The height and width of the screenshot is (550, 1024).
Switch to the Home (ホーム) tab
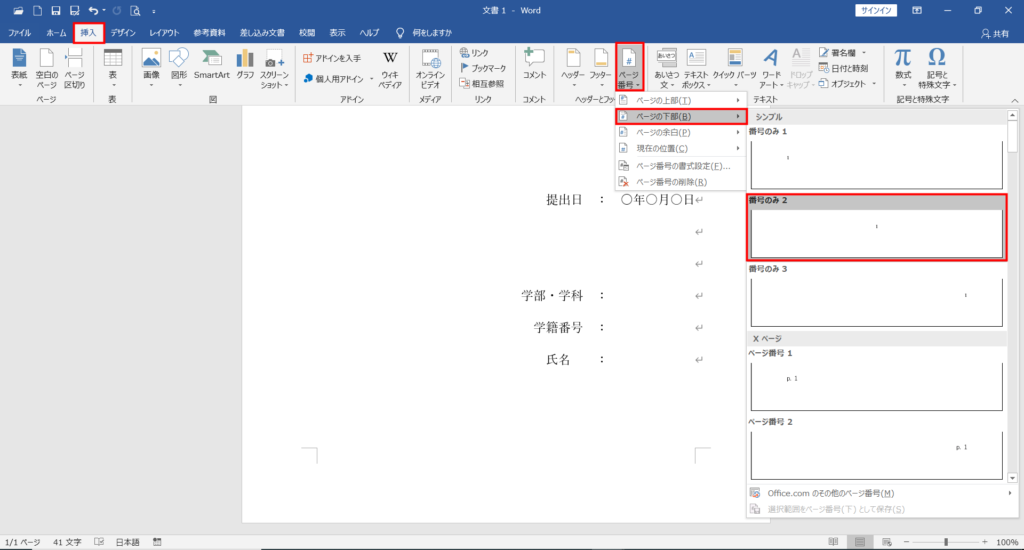[56, 33]
